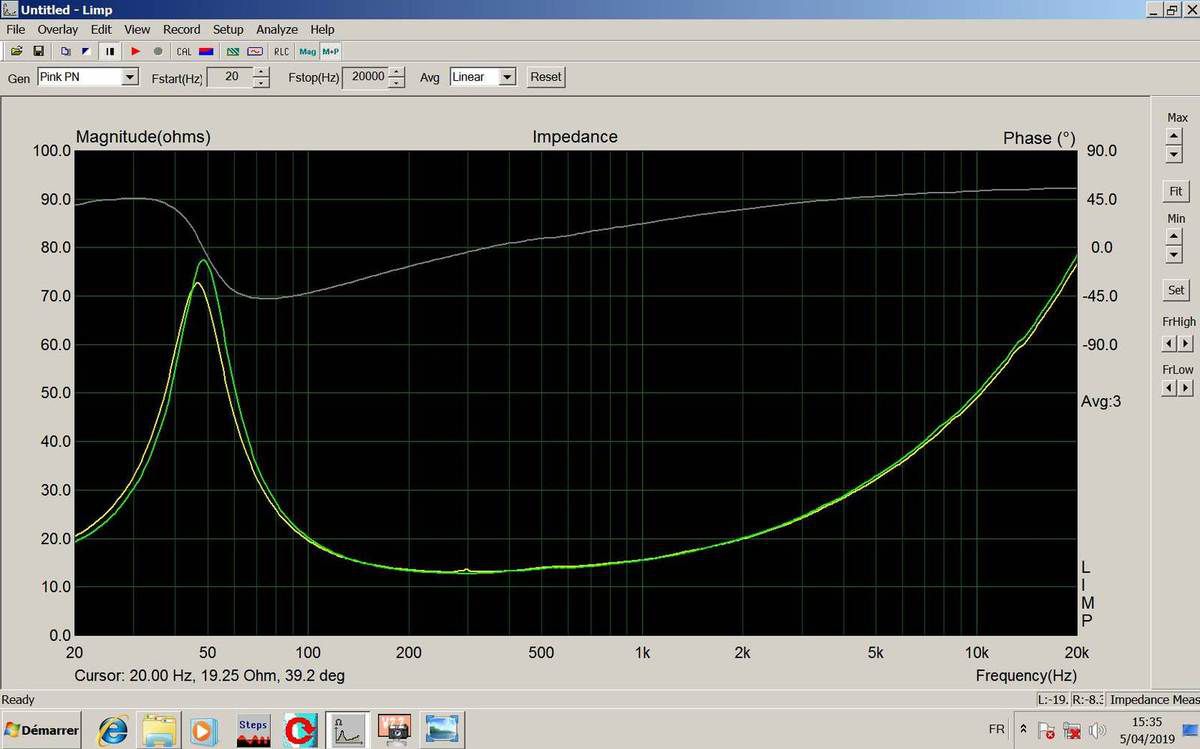Click the Fstart(Hz) value field
The height and width of the screenshot is (749, 1200).
[x=229, y=77]
